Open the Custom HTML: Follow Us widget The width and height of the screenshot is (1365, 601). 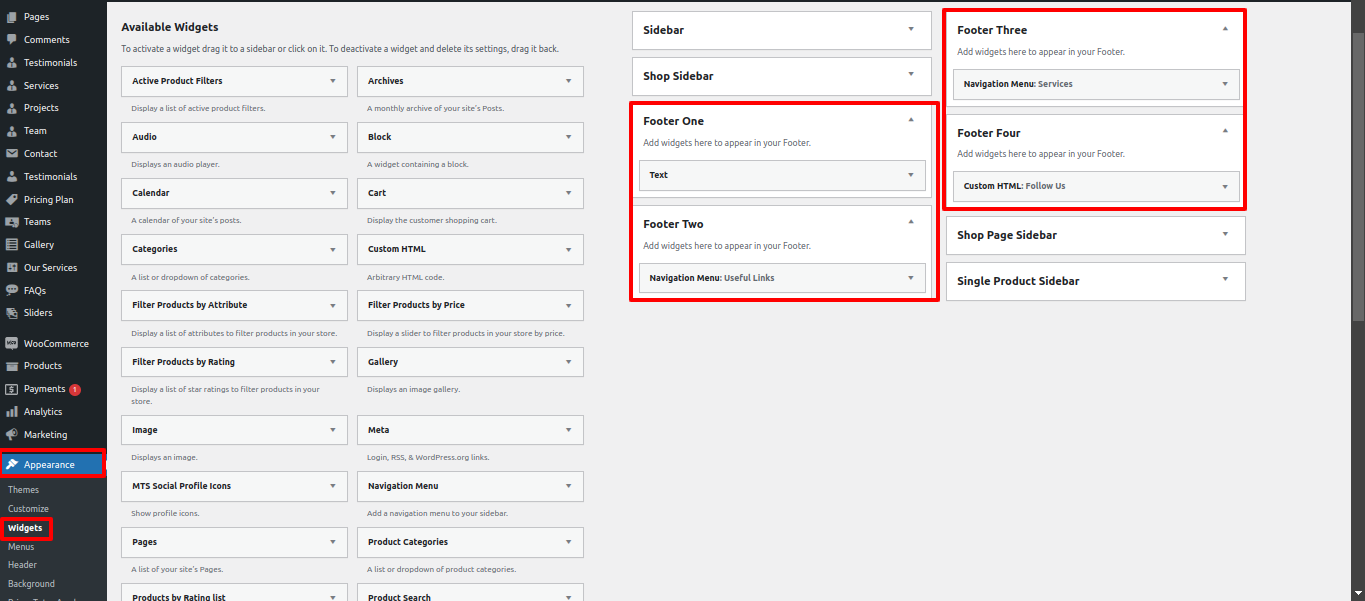(x=1094, y=186)
